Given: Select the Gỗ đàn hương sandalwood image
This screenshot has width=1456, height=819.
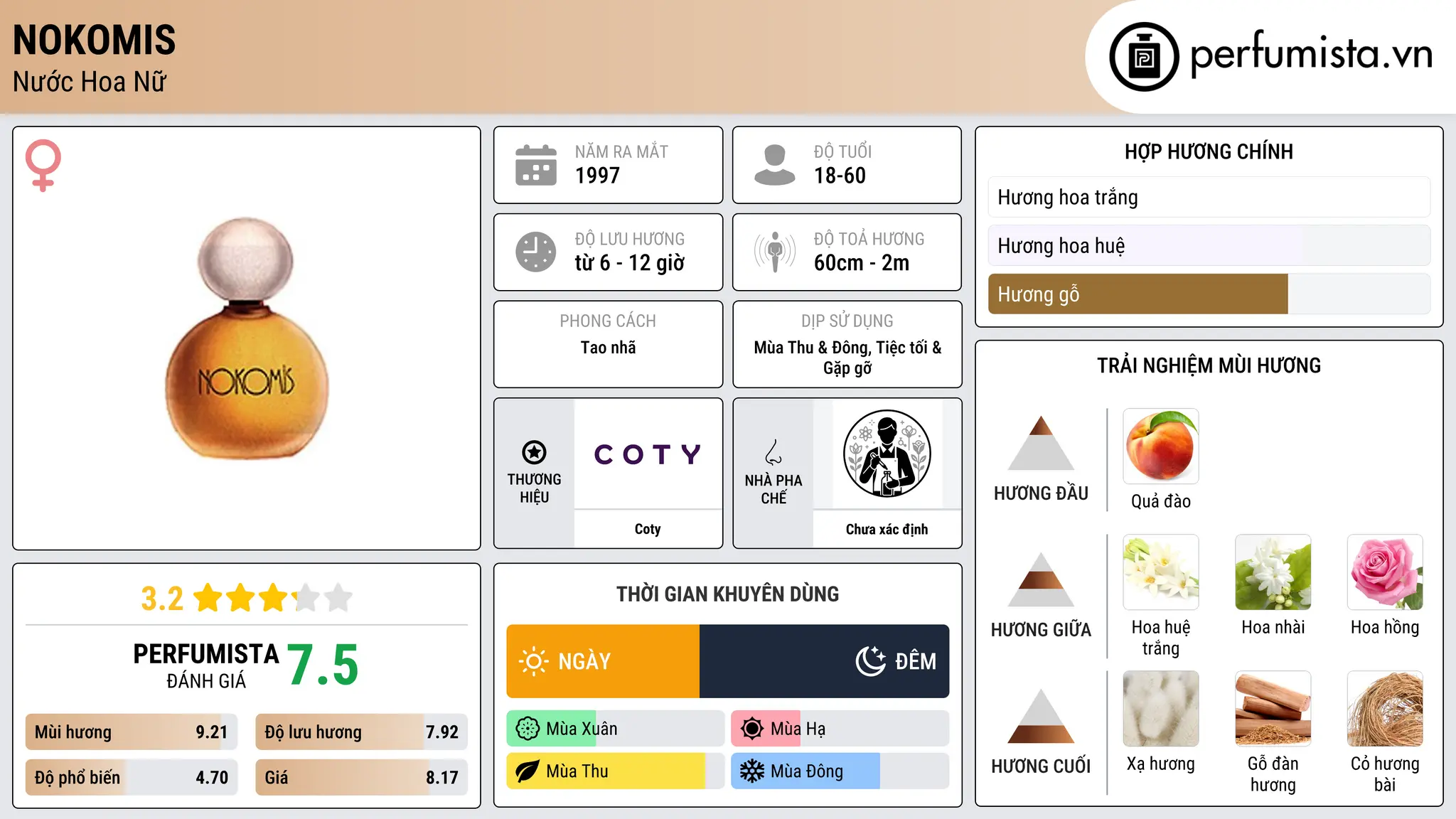Looking at the screenshot, I should pos(1273,709).
